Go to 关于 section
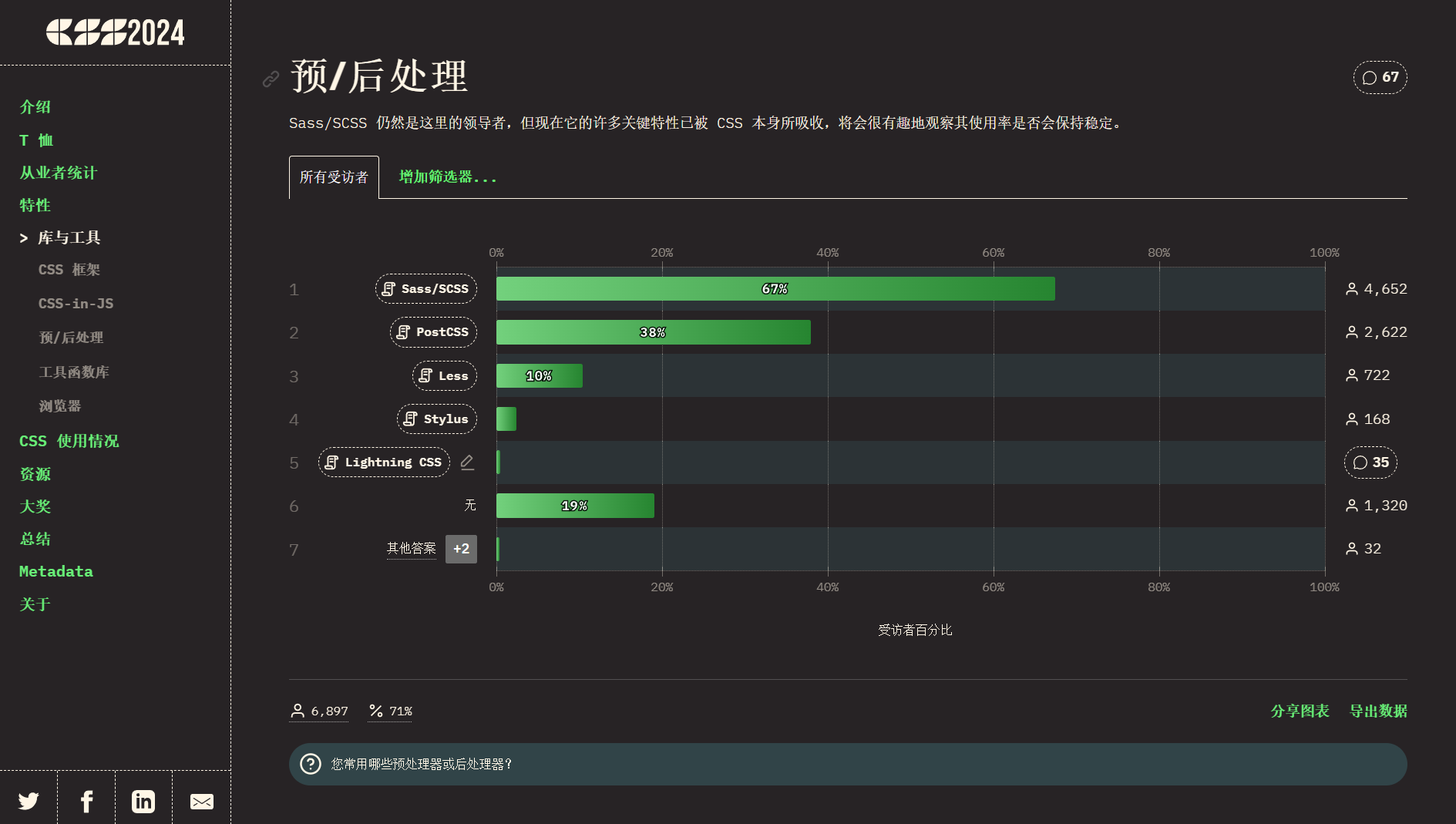Viewport: 1456px width, 824px height. (35, 604)
